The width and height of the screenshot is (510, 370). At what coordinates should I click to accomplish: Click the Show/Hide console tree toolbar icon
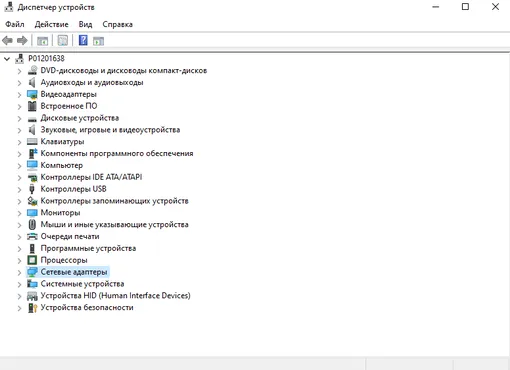(42, 41)
